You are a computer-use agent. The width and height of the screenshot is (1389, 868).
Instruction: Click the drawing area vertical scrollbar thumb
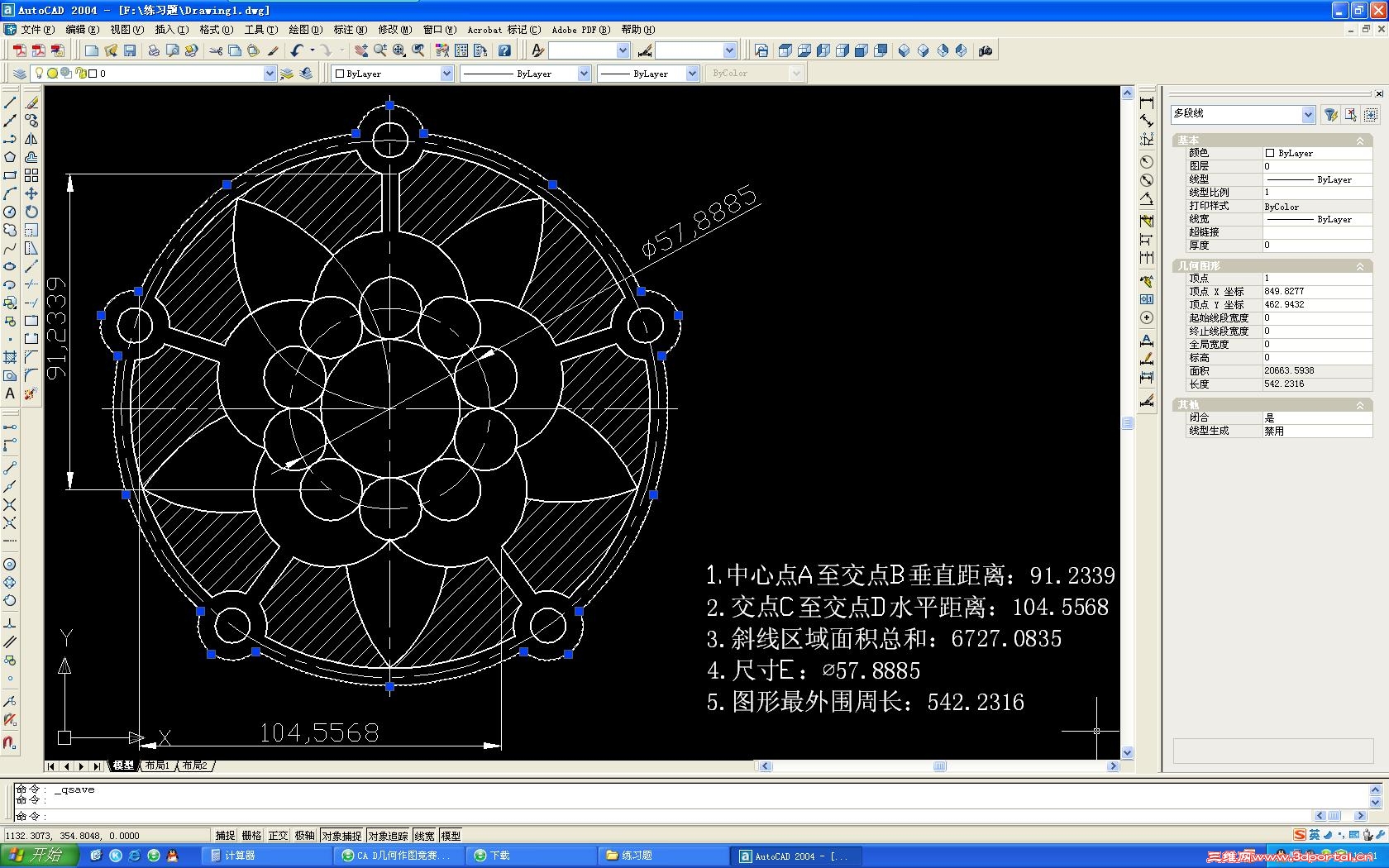(x=1127, y=423)
